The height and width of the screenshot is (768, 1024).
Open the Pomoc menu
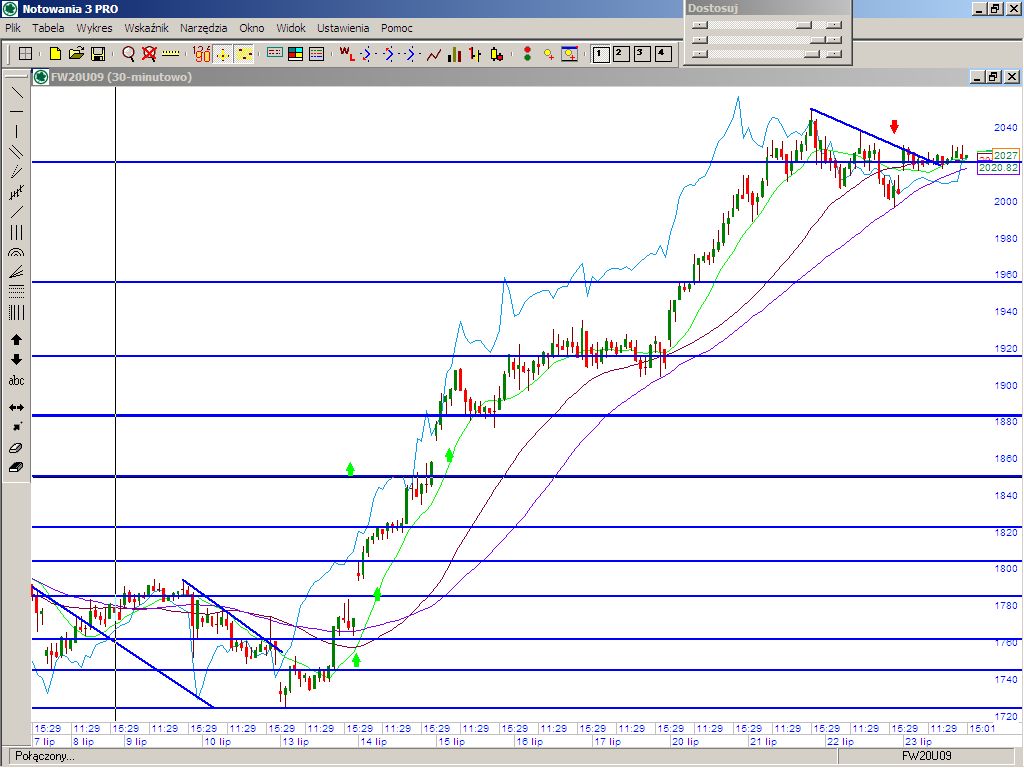coord(397,28)
